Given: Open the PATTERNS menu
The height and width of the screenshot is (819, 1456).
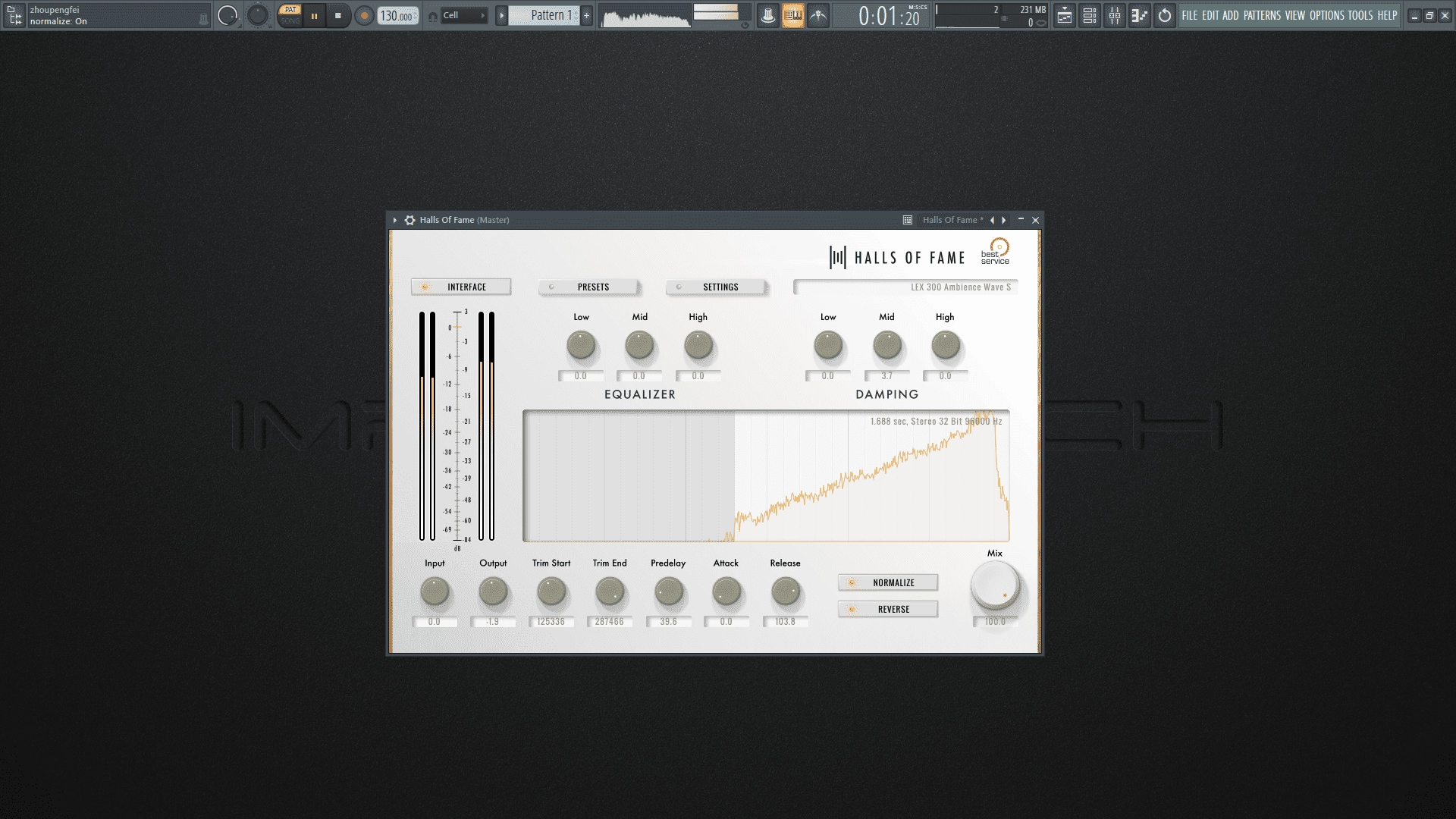Looking at the screenshot, I should (x=1262, y=15).
